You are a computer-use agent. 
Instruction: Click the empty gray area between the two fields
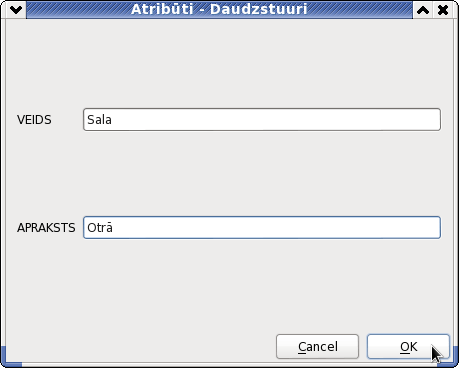coord(229,173)
